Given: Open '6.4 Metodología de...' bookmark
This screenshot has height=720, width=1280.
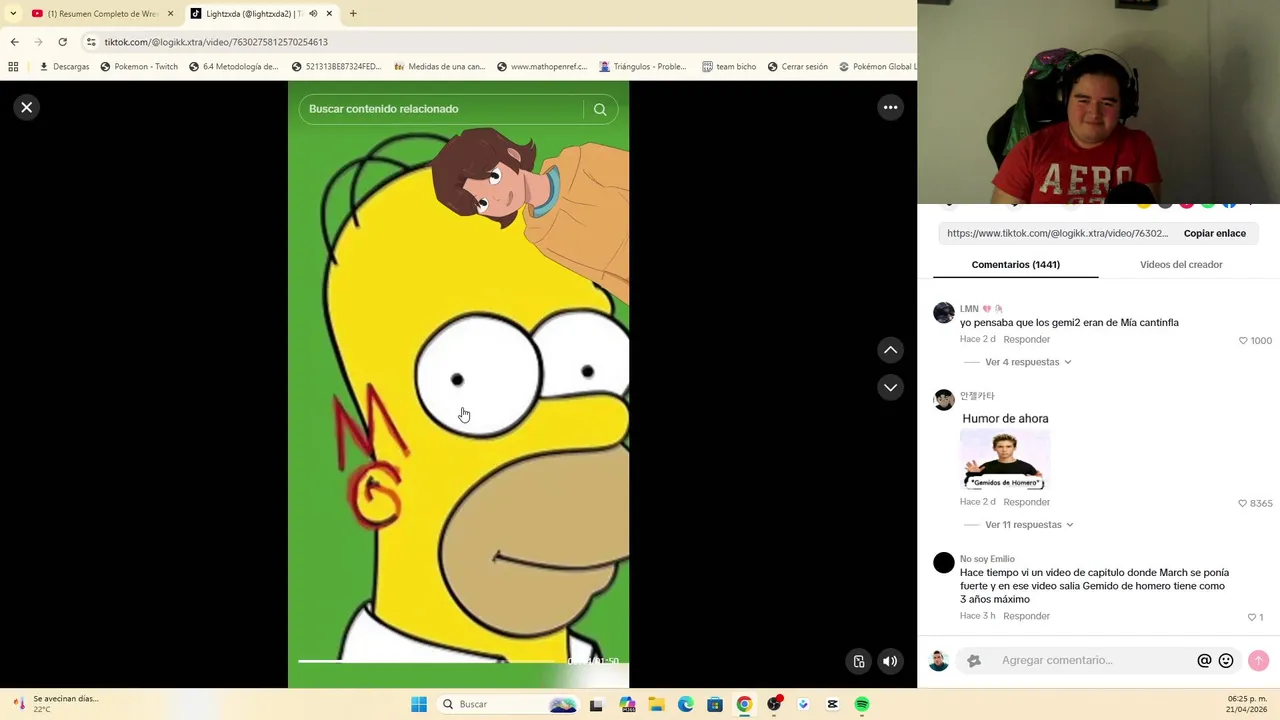Looking at the screenshot, I should point(234,67).
